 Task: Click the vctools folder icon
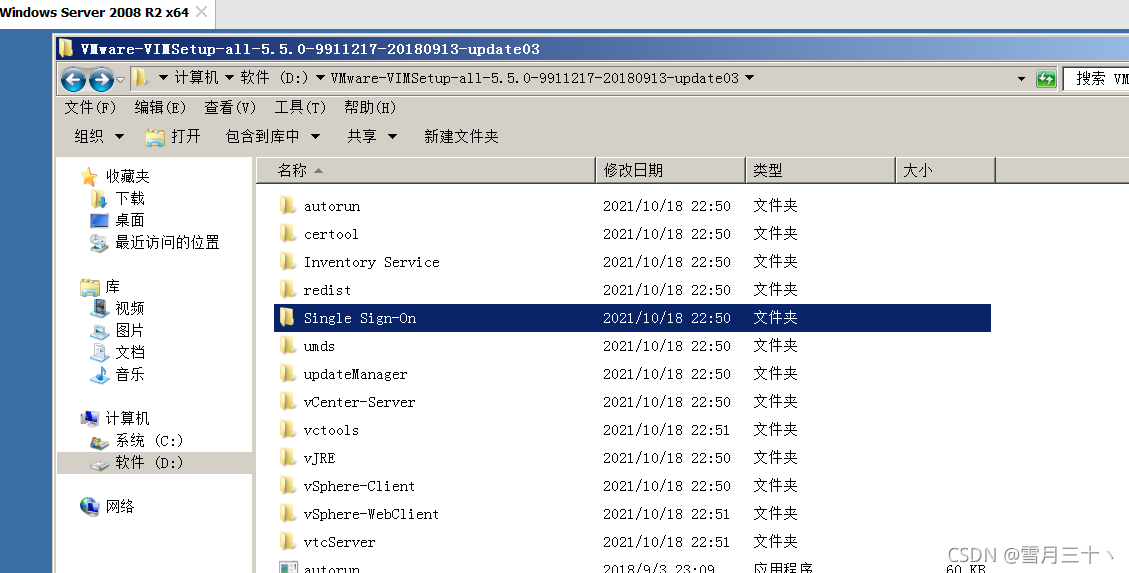pos(287,430)
